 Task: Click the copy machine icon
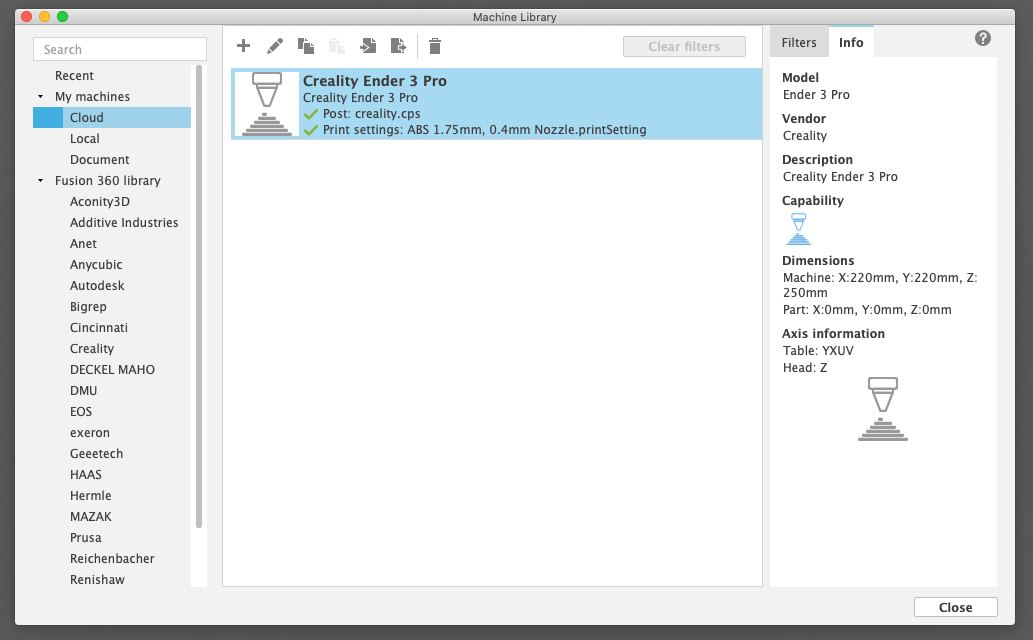[x=306, y=45]
